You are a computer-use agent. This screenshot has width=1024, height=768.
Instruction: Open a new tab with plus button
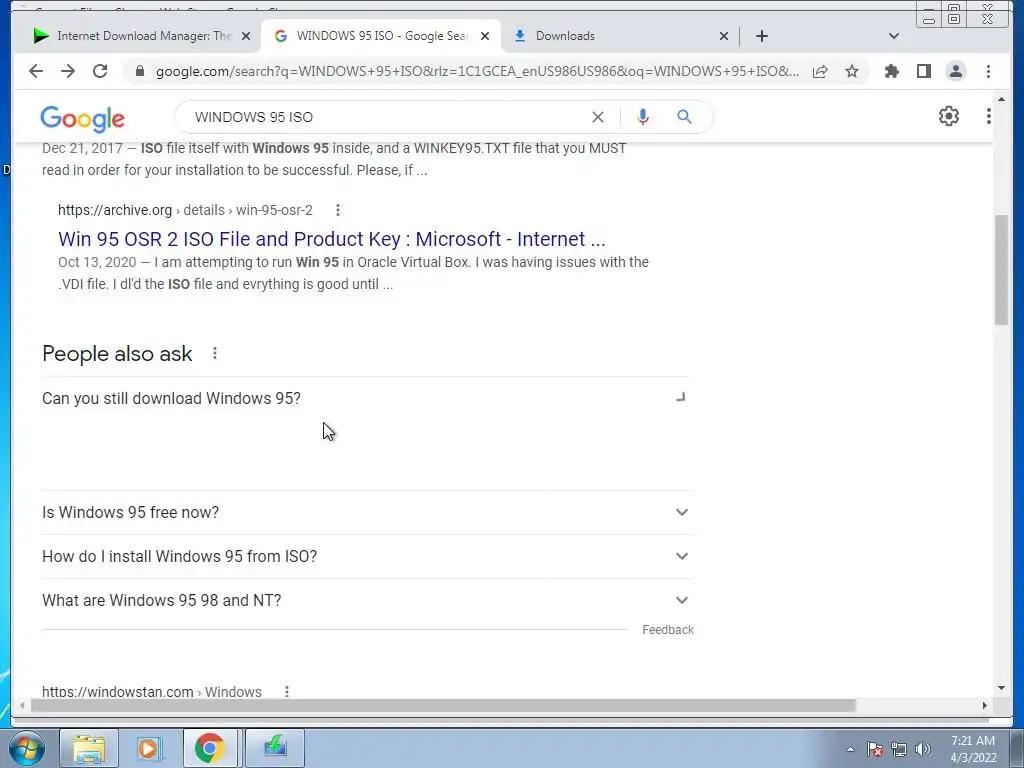point(761,36)
